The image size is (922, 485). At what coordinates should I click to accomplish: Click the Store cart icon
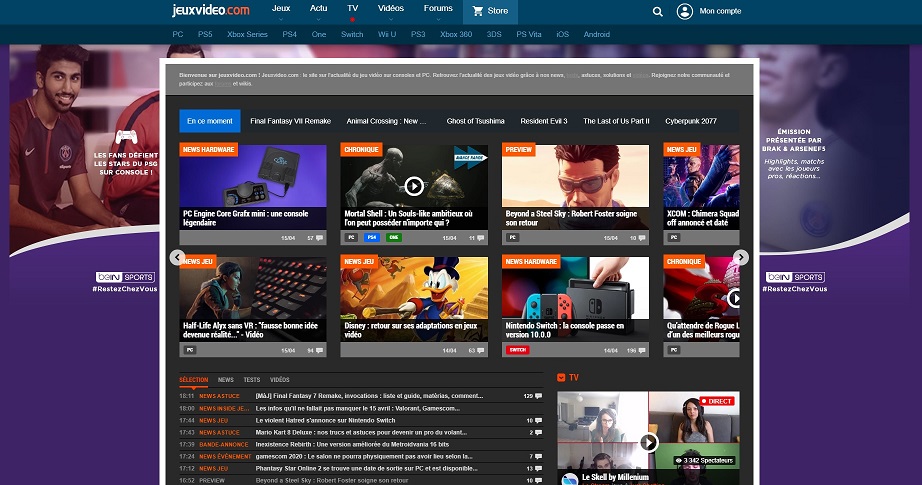click(477, 11)
